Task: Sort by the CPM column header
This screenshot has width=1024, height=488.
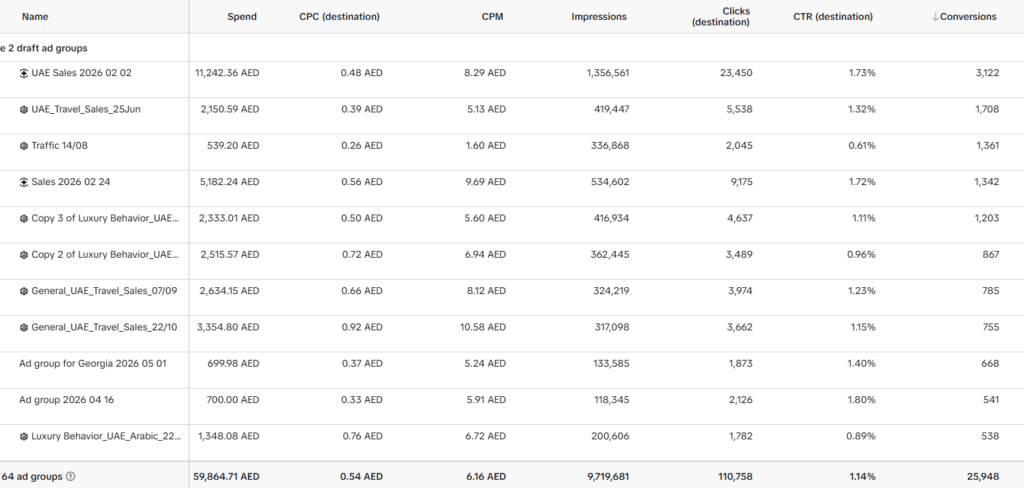Action: (492, 17)
